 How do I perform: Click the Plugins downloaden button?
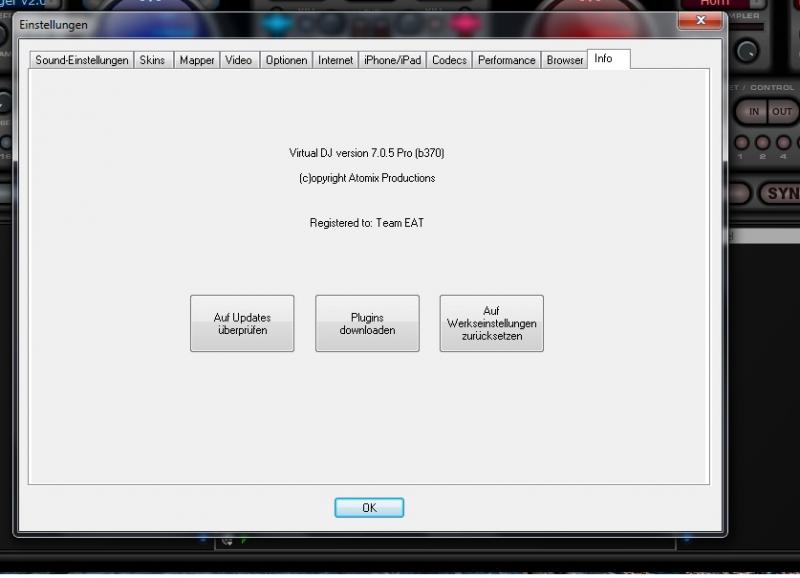point(367,323)
